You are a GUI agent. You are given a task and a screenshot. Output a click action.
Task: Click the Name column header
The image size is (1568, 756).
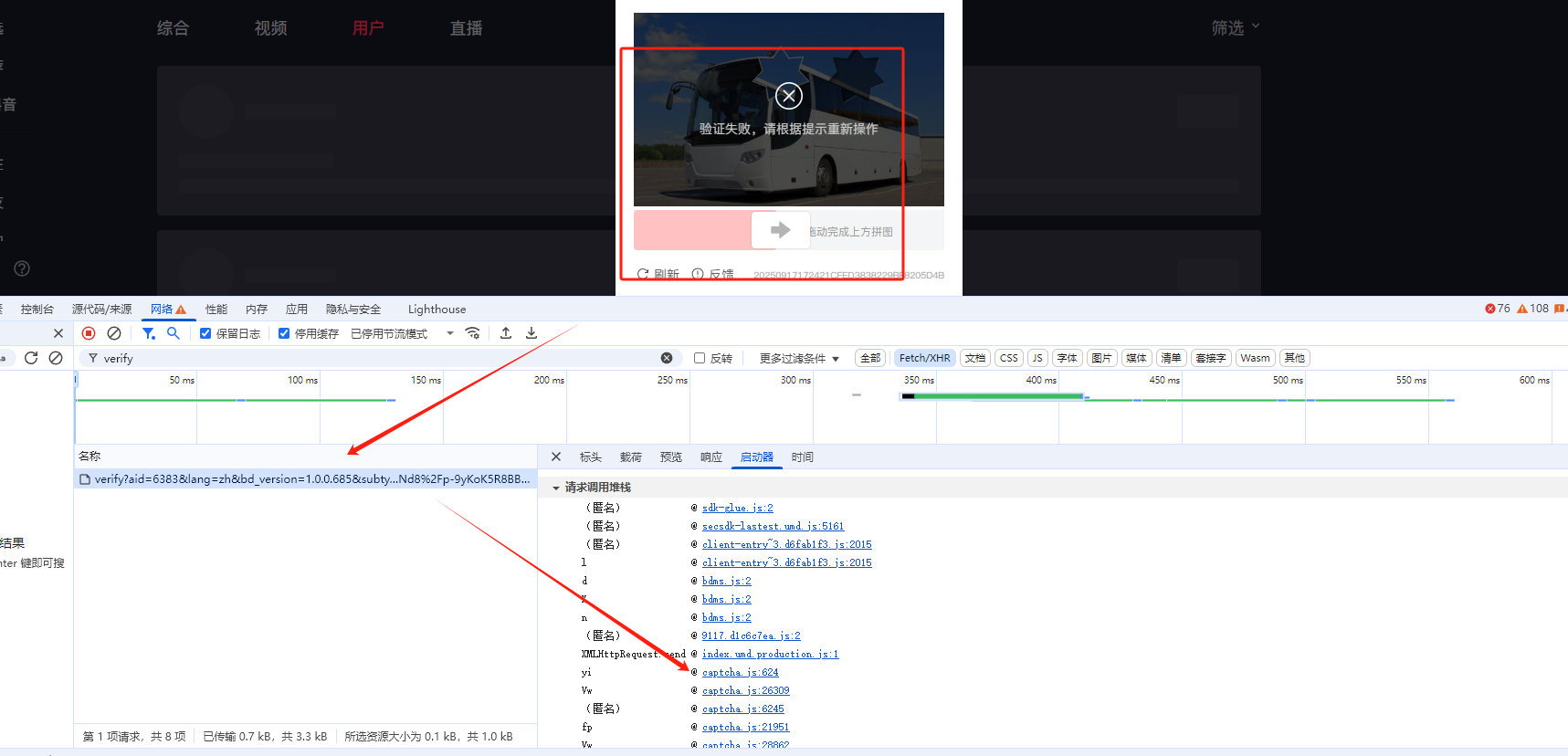pos(305,456)
